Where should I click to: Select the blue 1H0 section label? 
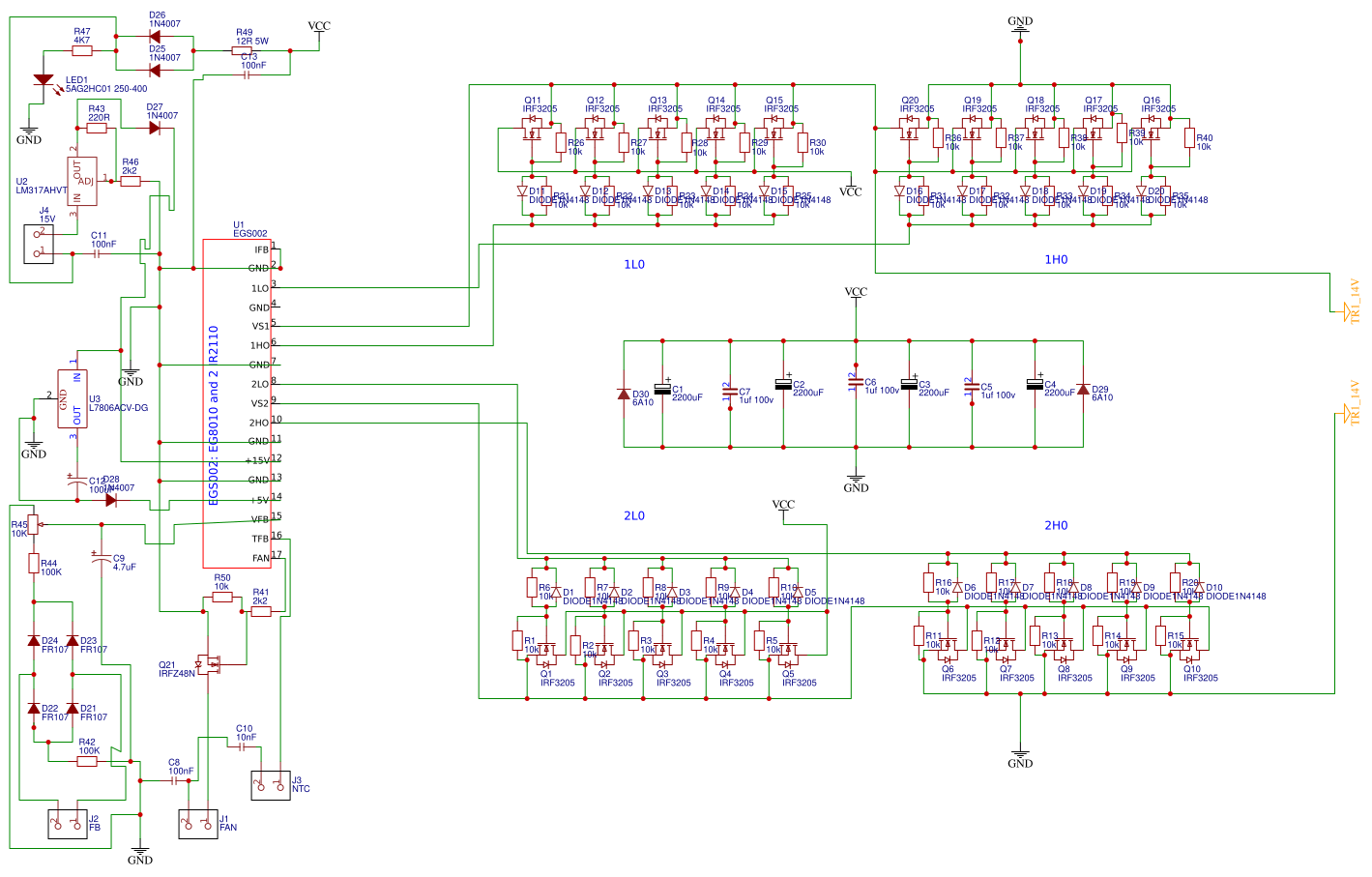1056,260
